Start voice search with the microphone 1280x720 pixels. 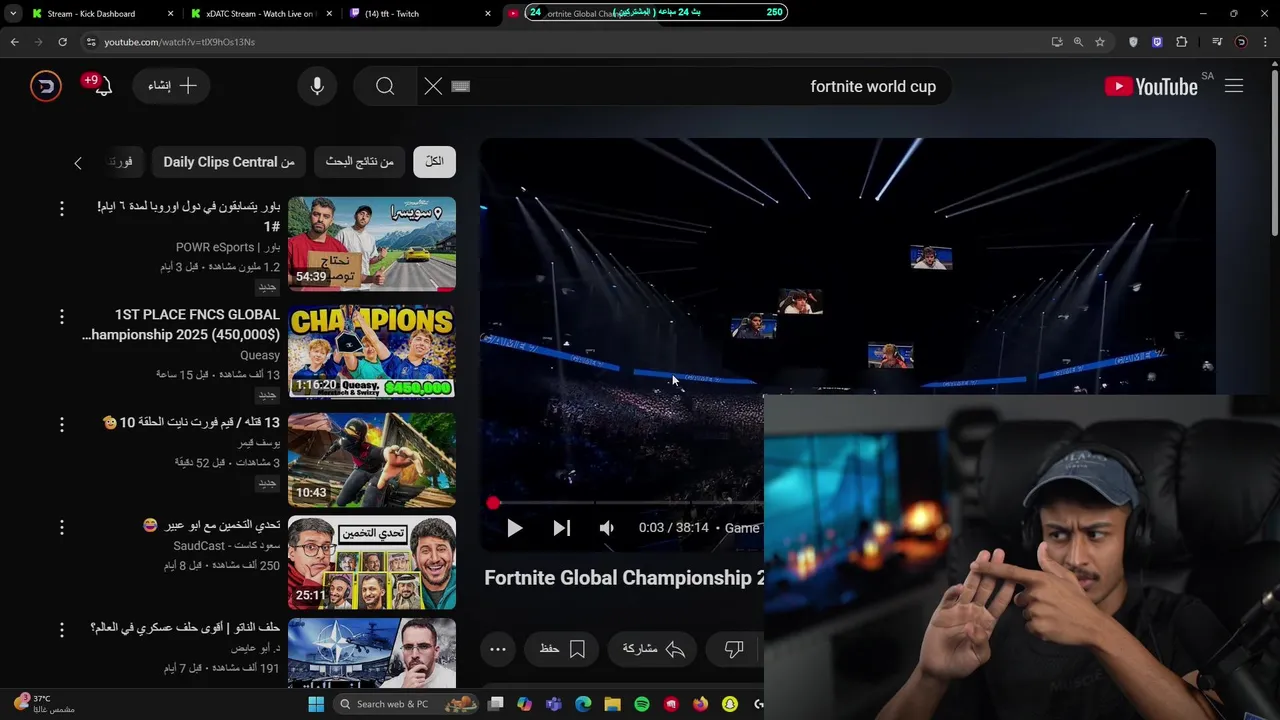317,86
